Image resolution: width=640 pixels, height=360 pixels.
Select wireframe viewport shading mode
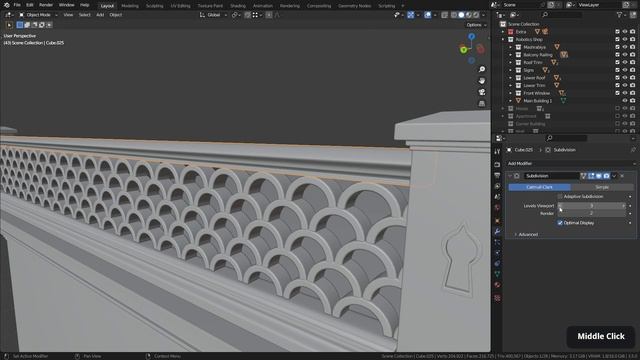click(454, 15)
